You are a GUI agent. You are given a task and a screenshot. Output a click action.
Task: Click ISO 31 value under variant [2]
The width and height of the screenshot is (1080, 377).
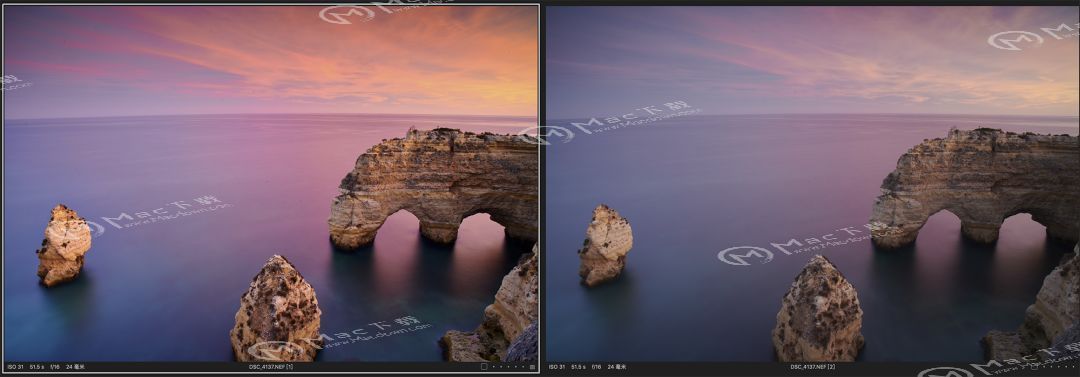(x=557, y=367)
